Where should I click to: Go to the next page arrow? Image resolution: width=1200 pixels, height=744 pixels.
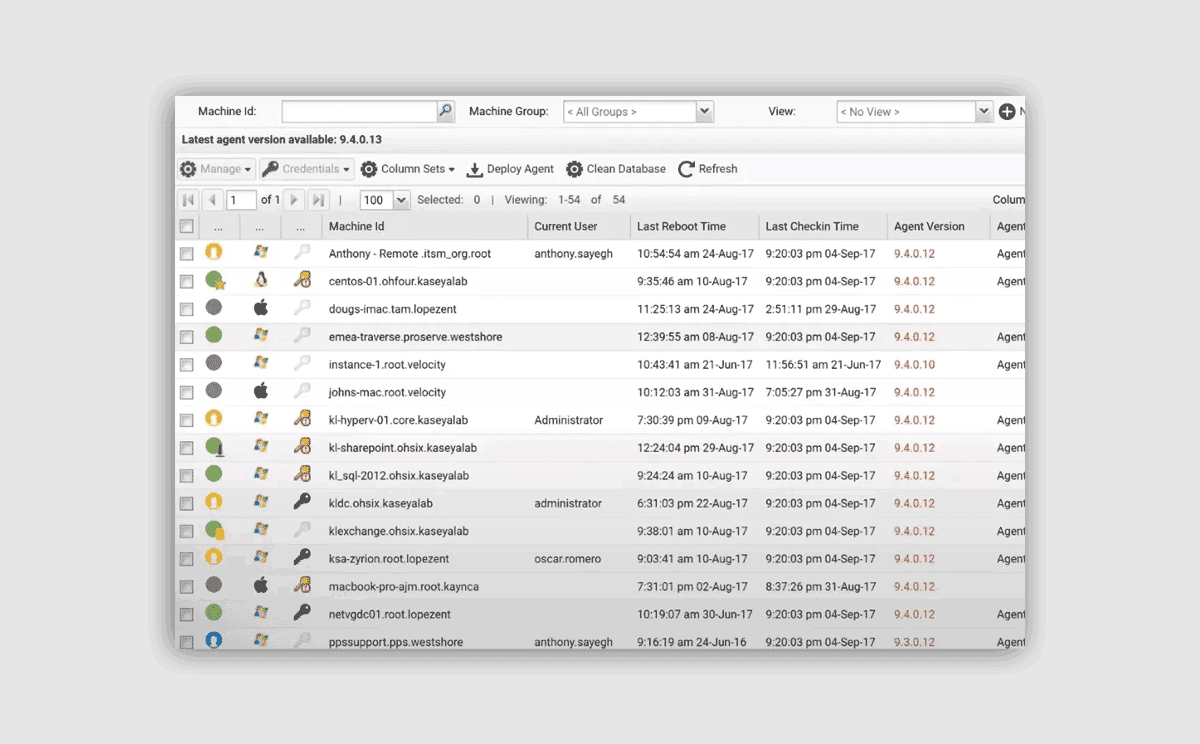tap(293, 200)
